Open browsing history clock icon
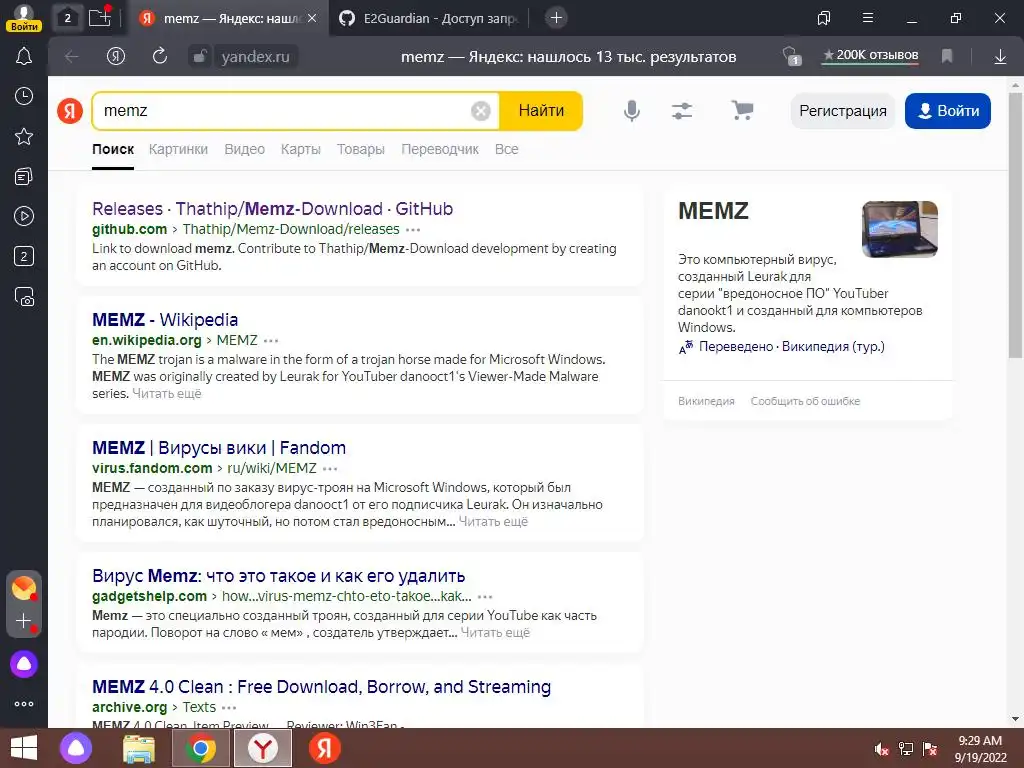 (x=24, y=96)
